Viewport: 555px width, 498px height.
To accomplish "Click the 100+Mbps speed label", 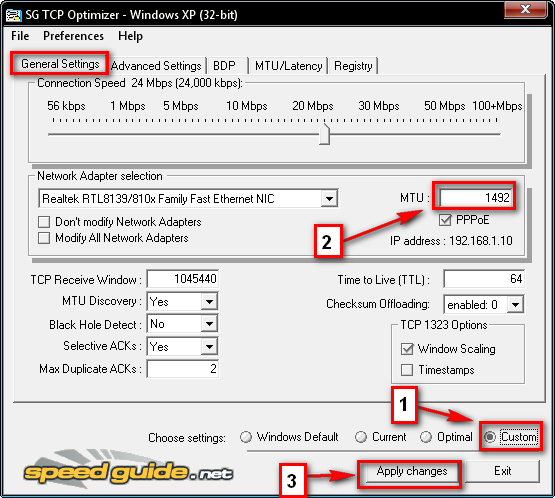I will coord(497,106).
